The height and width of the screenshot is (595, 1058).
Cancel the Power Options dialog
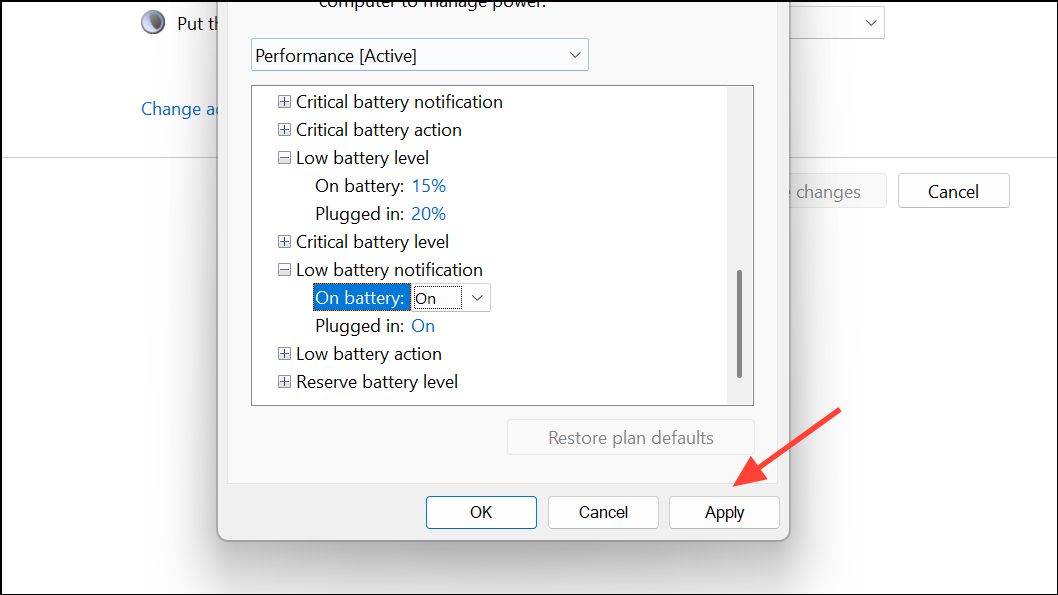(603, 513)
